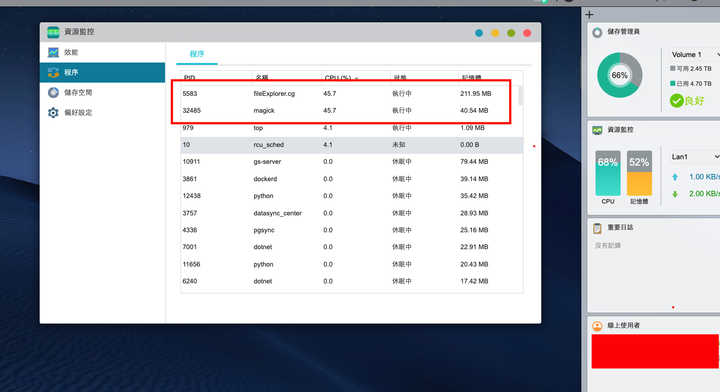This screenshot has width=720, height=392.
Task: Click the upload speed arrow icon
Action: coord(675,177)
